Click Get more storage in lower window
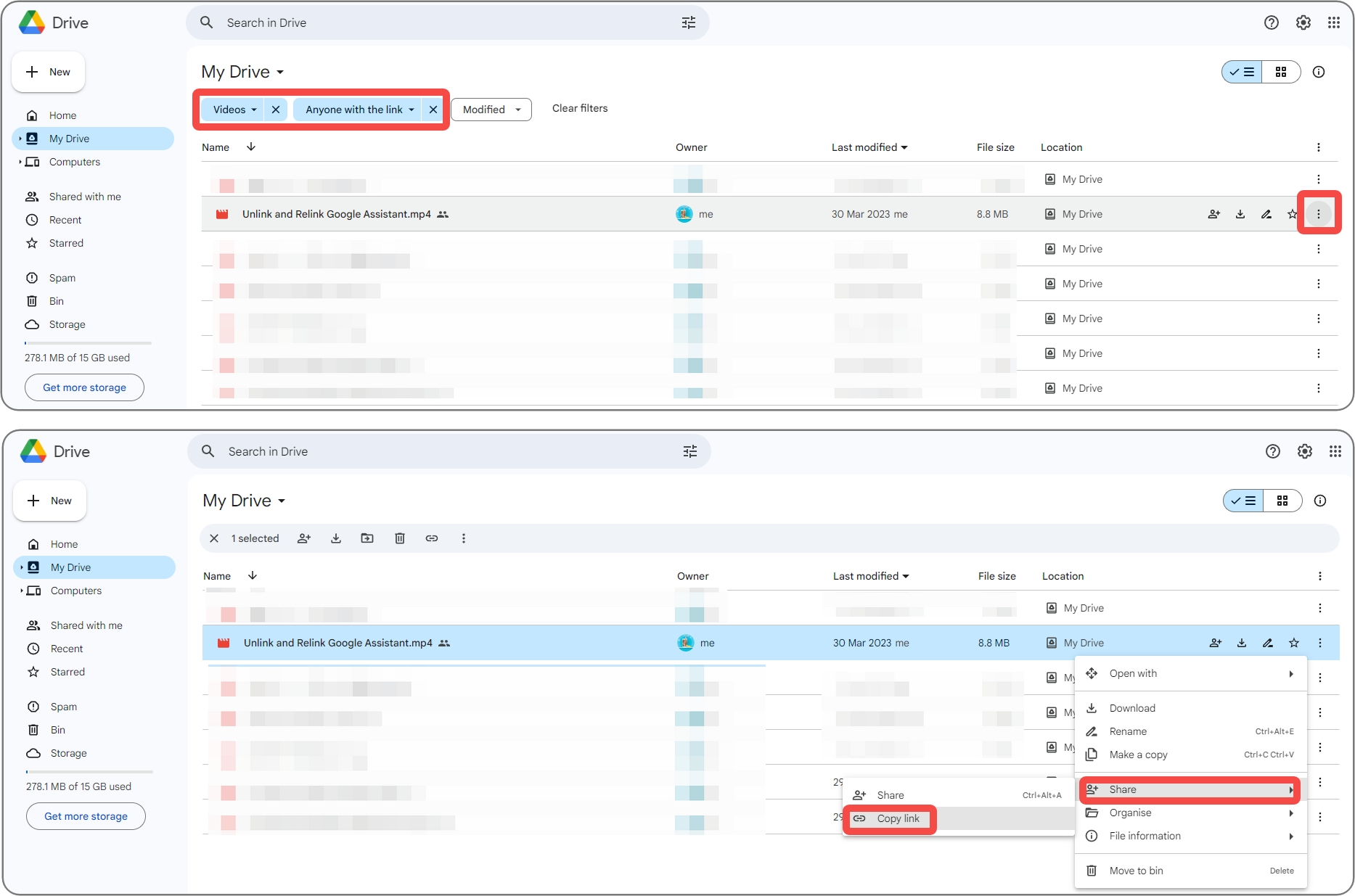This screenshot has width=1355, height=896. click(86, 816)
